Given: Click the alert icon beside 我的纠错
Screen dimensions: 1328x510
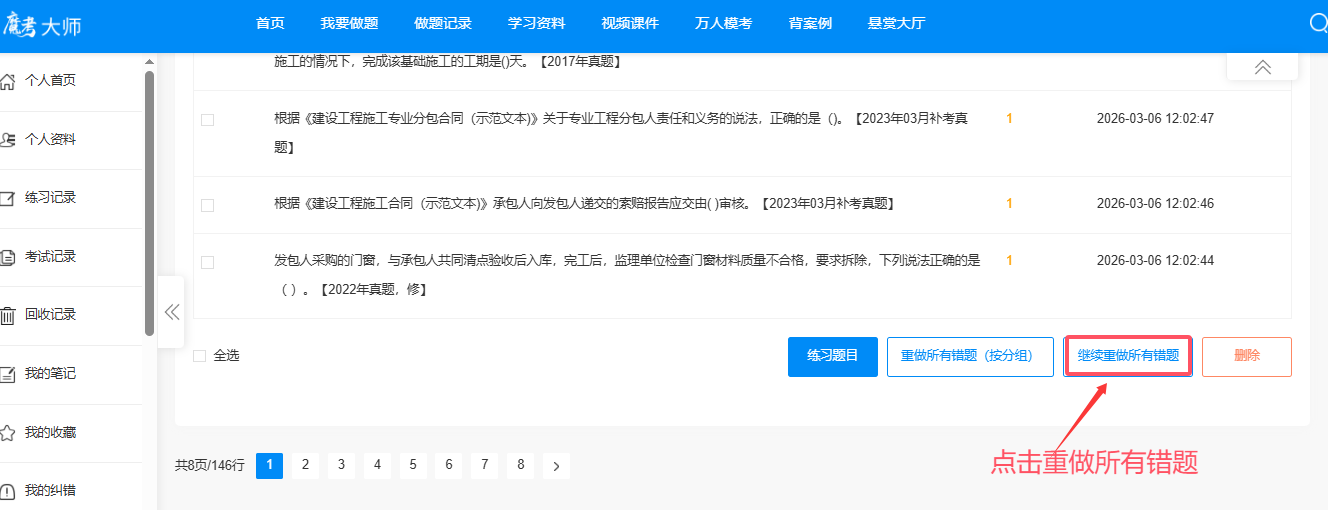Looking at the screenshot, I should [x=7, y=491].
